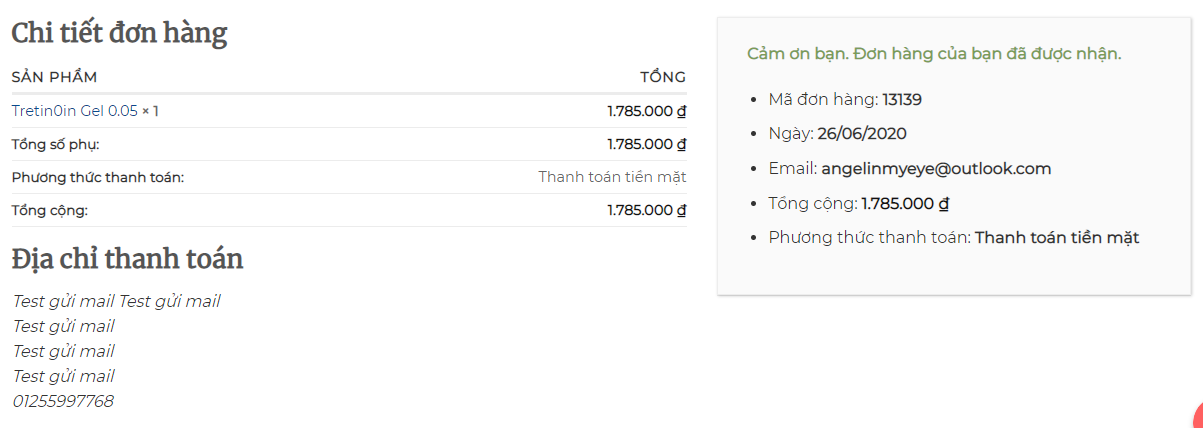This screenshot has height=428, width=1203.
Task: Click the 'Tổng cộng:' label in the order table
Action: pyautogui.click(x=50, y=210)
